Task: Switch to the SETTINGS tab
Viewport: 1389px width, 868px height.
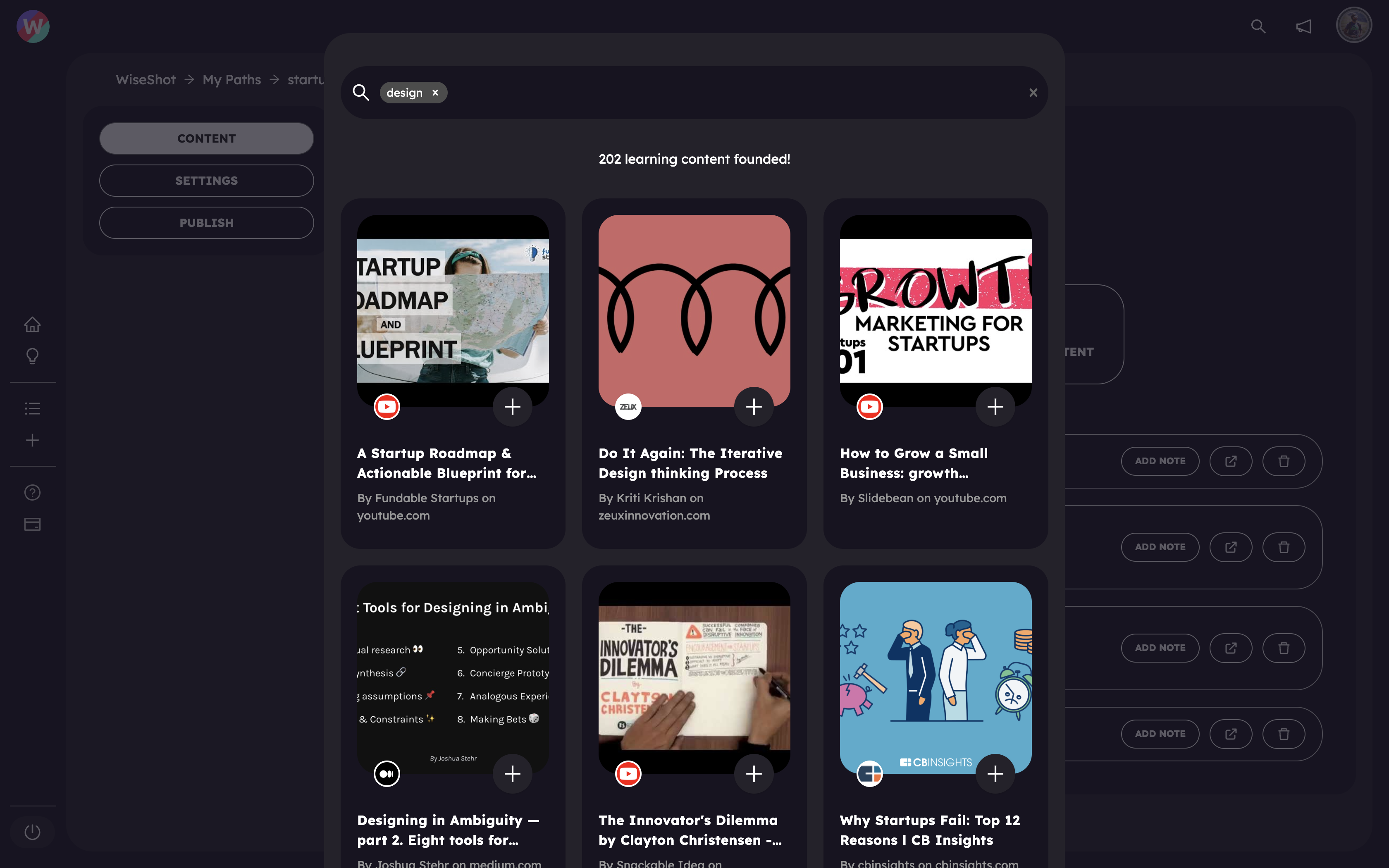Action: 207,180
